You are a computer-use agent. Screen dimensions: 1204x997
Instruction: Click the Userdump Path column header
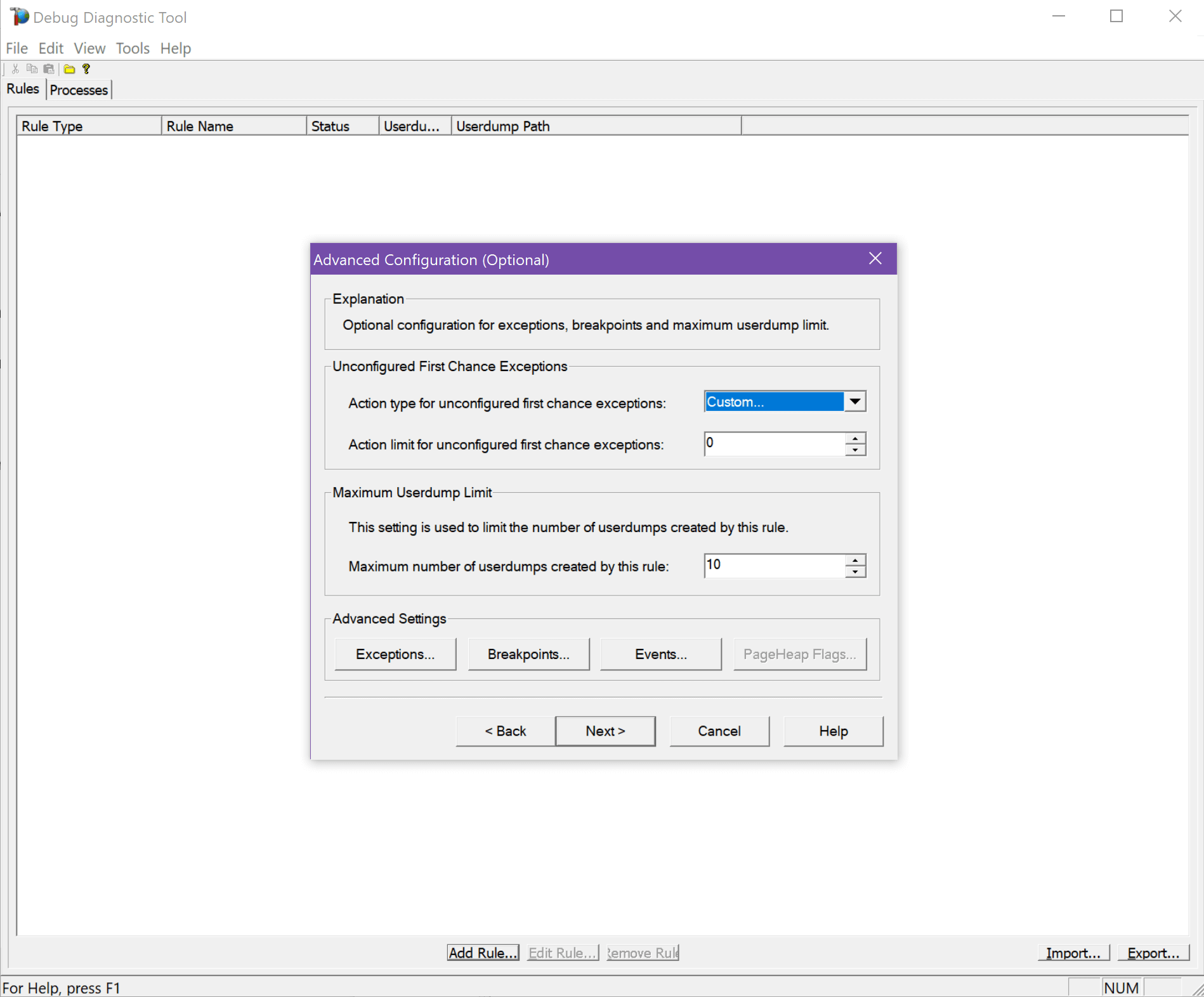coord(596,126)
